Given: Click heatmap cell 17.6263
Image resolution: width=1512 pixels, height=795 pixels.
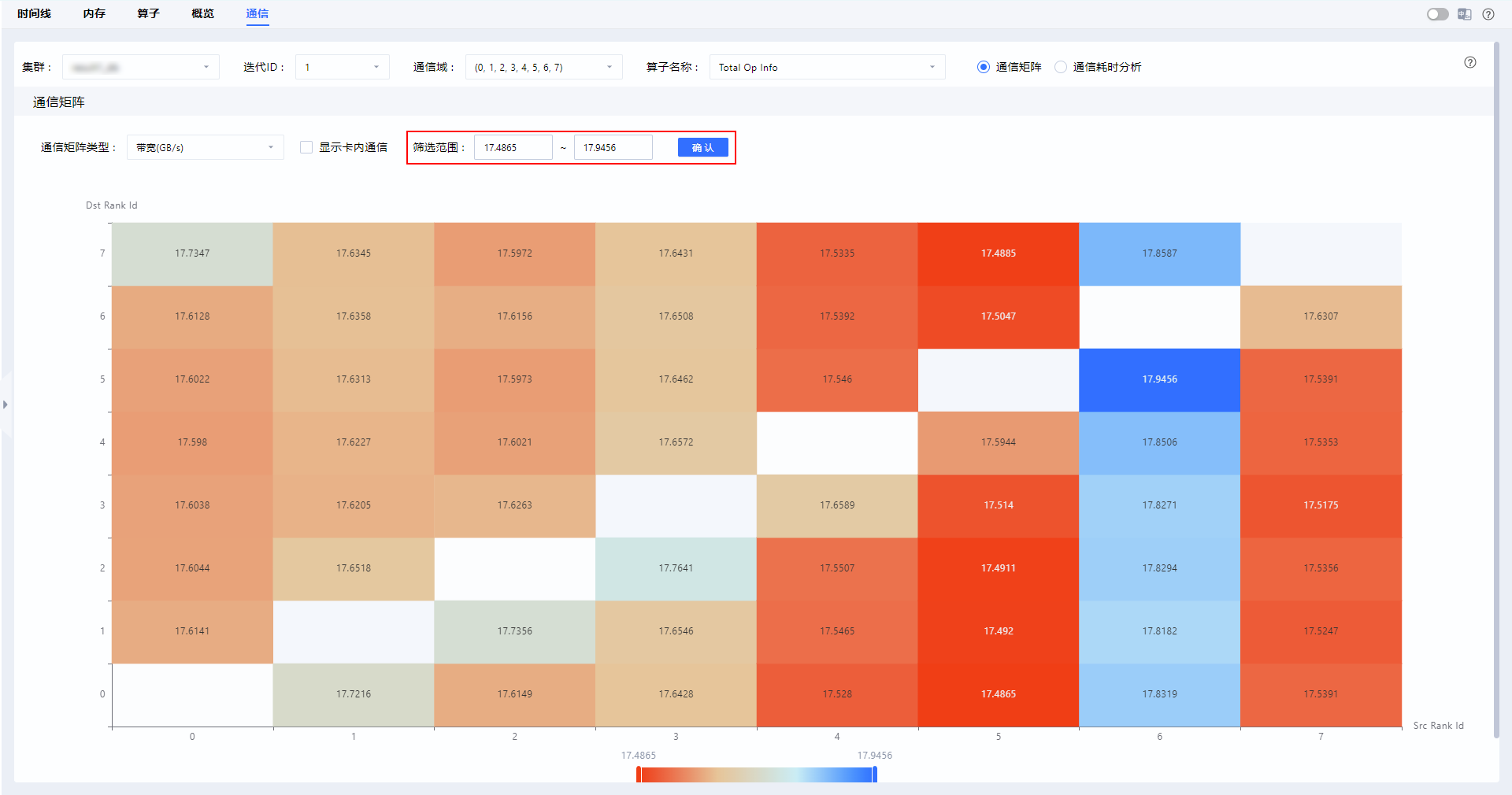Looking at the screenshot, I should (514, 505).
